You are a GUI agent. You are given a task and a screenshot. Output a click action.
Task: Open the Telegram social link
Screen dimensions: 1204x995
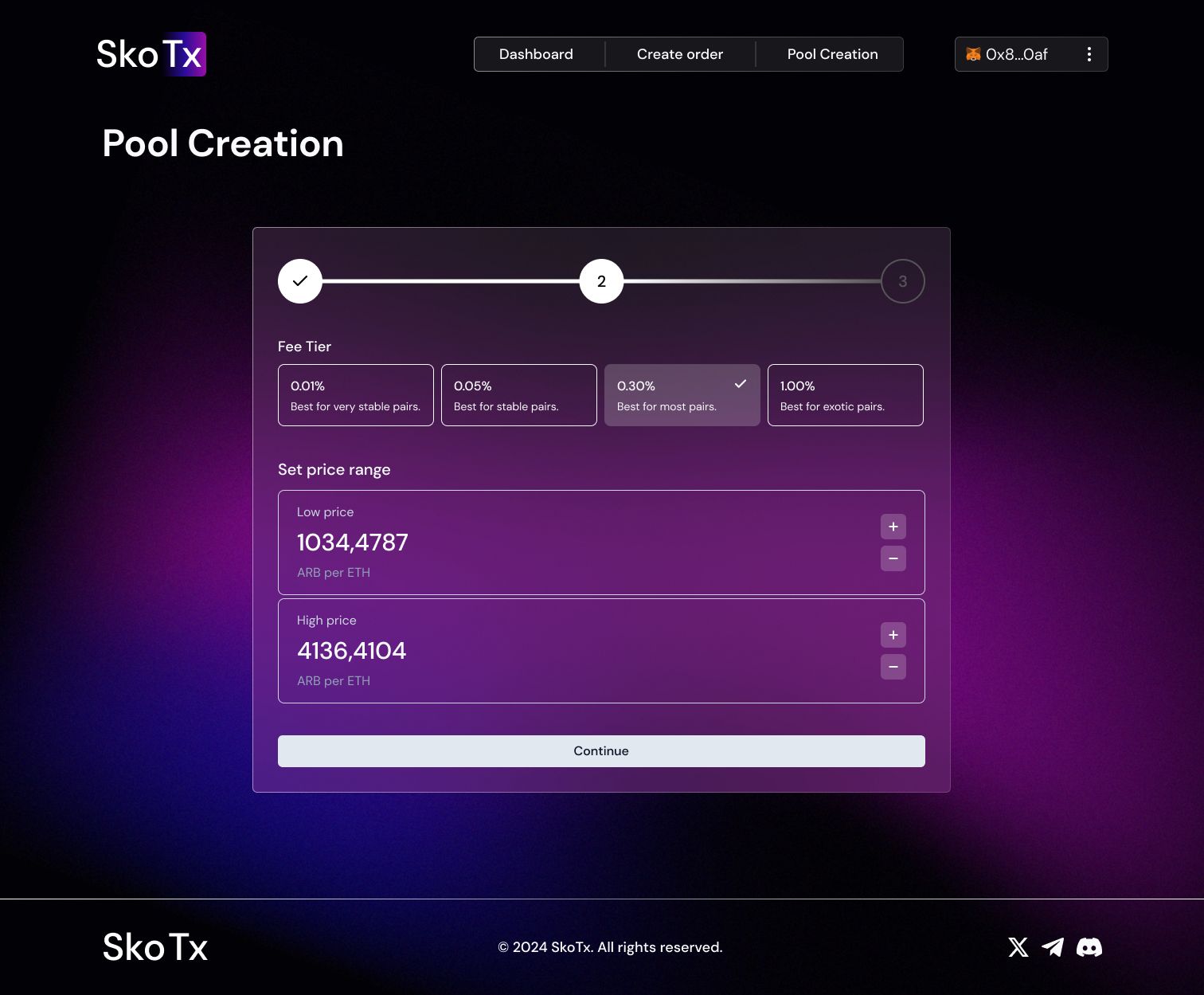pyautogui.click(x=1053, y=947)
